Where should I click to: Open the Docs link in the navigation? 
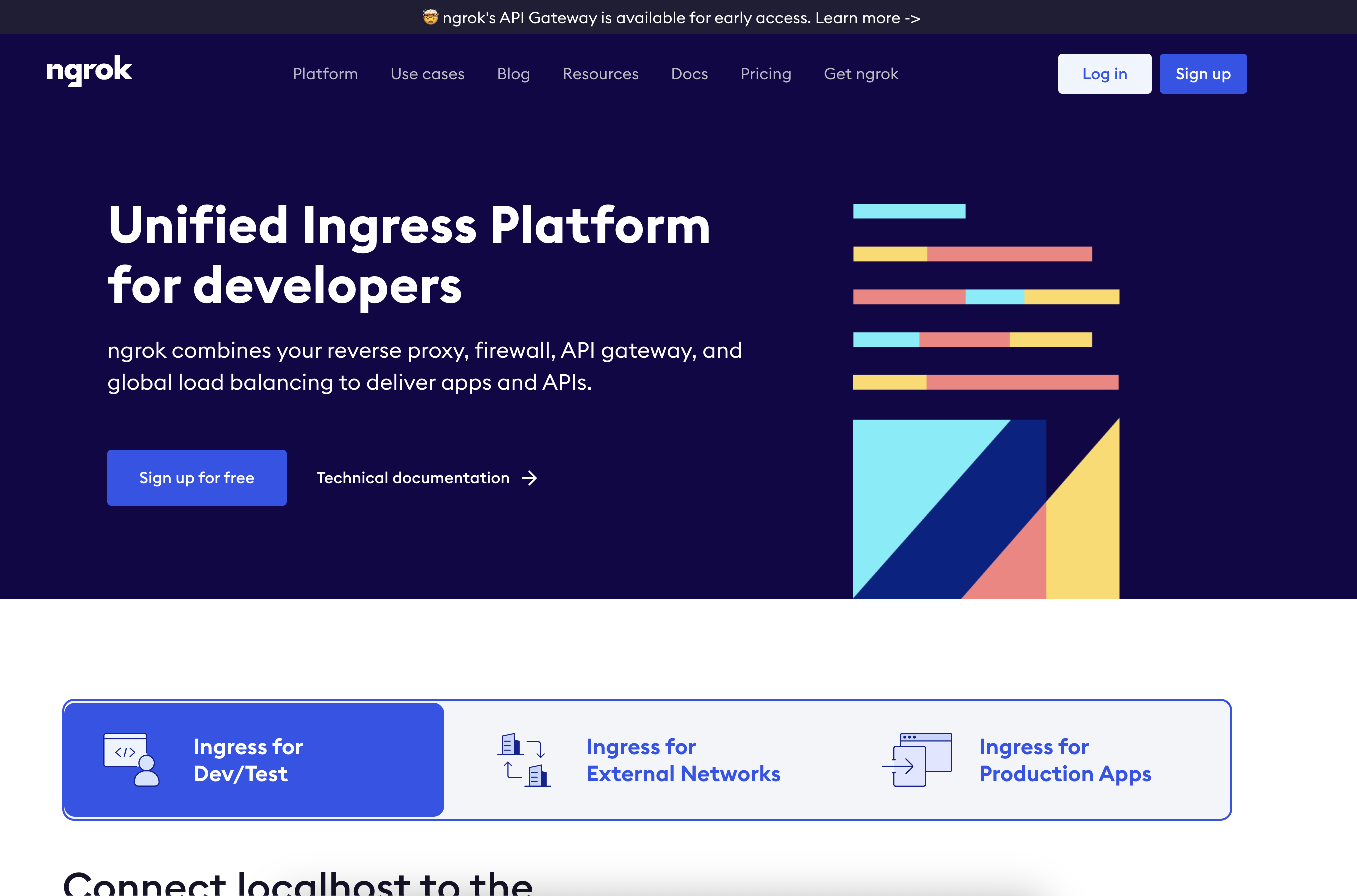click(x=689, y=74)
